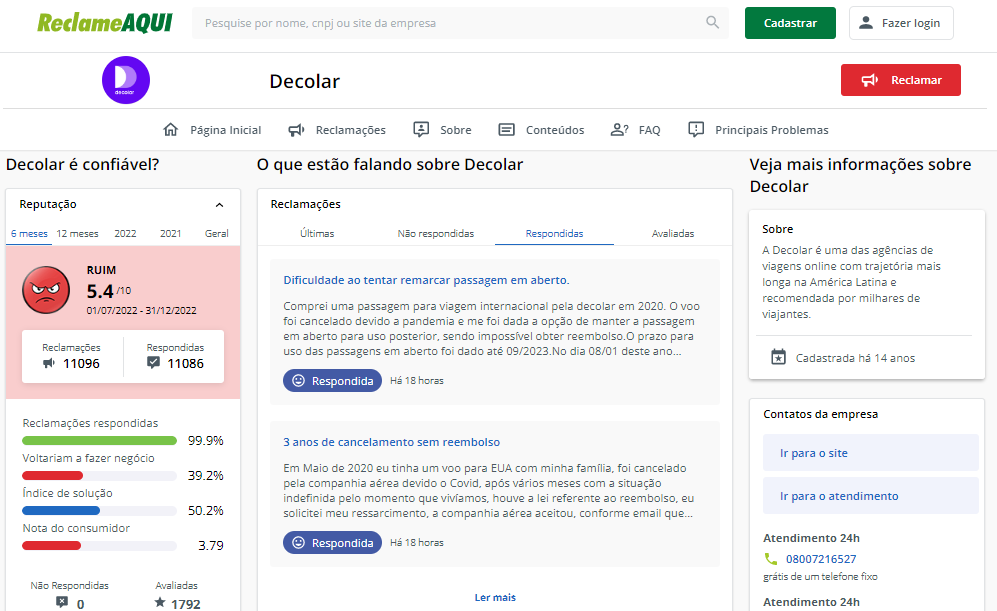Open the Não respondidas complaints tab
This screenshot has width=997, height=611.
(x=436, y=233)
